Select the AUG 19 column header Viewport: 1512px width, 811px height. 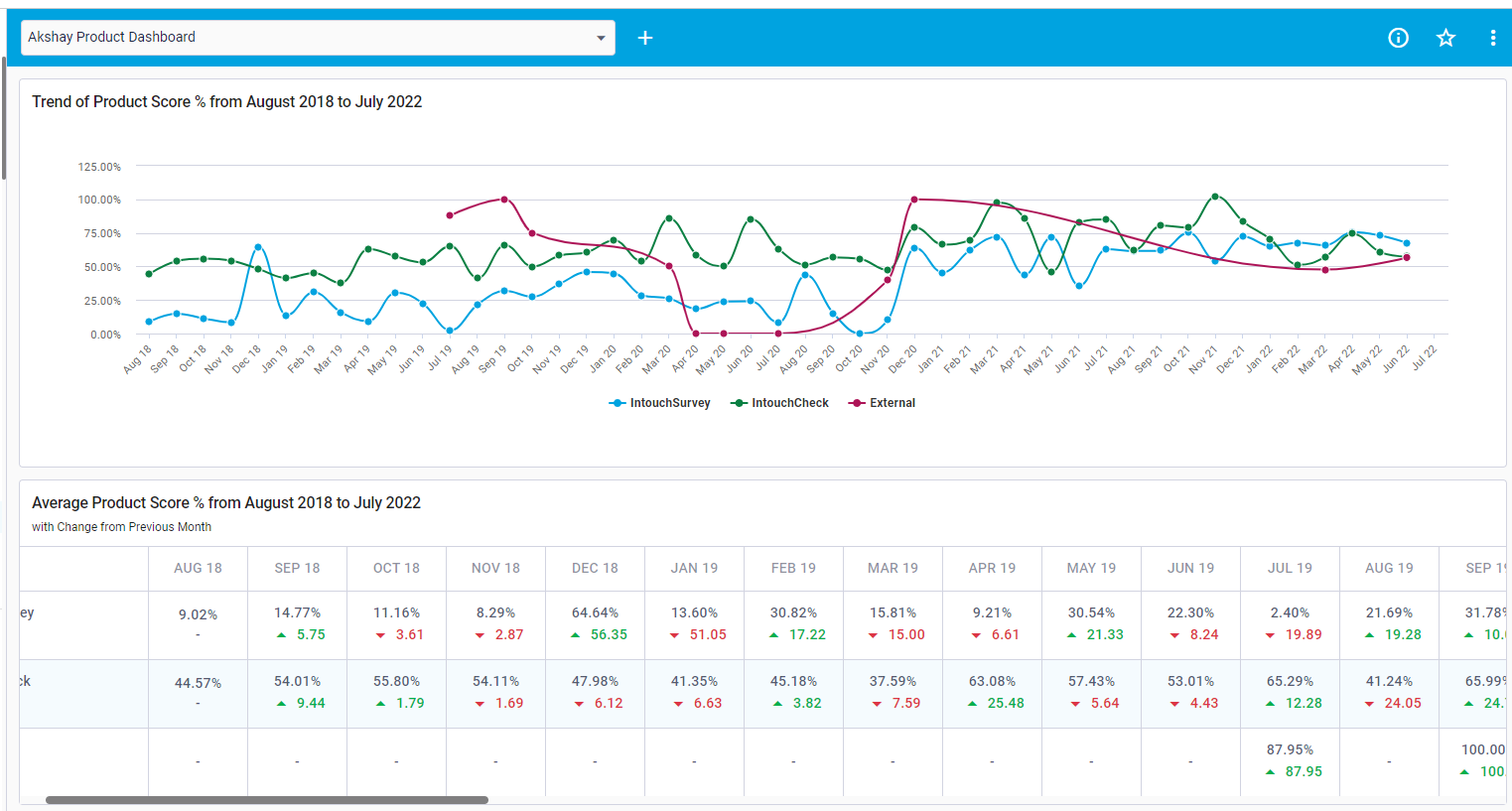click(1389, 568)
